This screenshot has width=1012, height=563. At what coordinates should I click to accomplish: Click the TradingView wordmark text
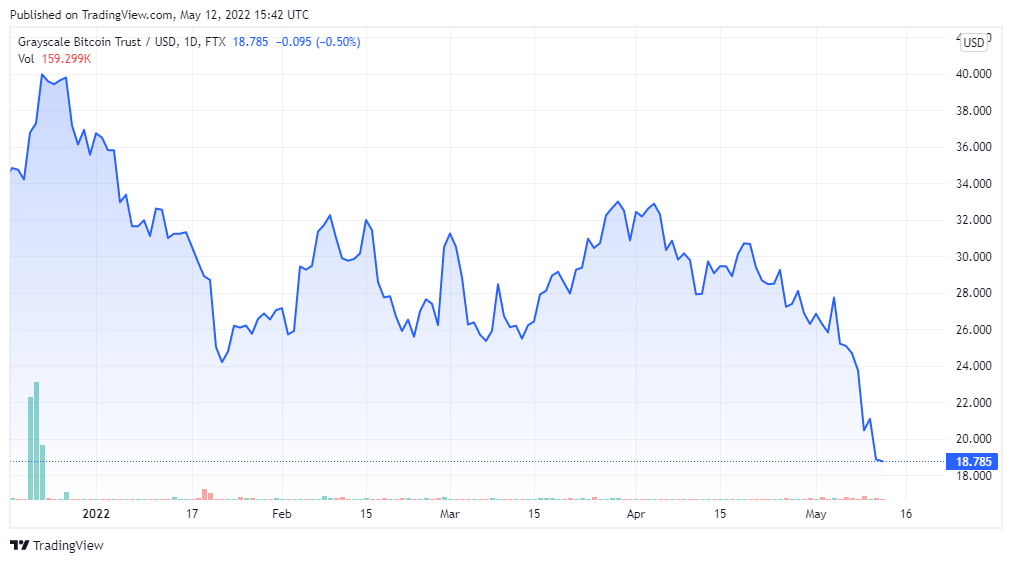click(68, 546)
